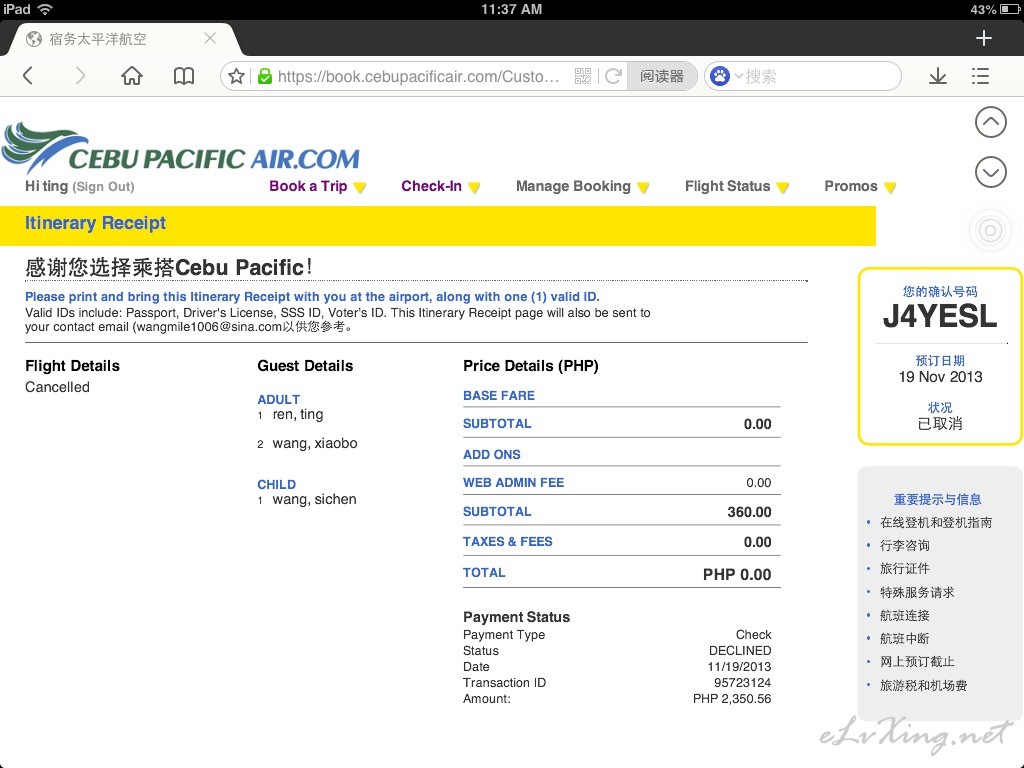Screen dimensions: 1024x768
Task: Open the 旅行证件 link
Action: 904,569
